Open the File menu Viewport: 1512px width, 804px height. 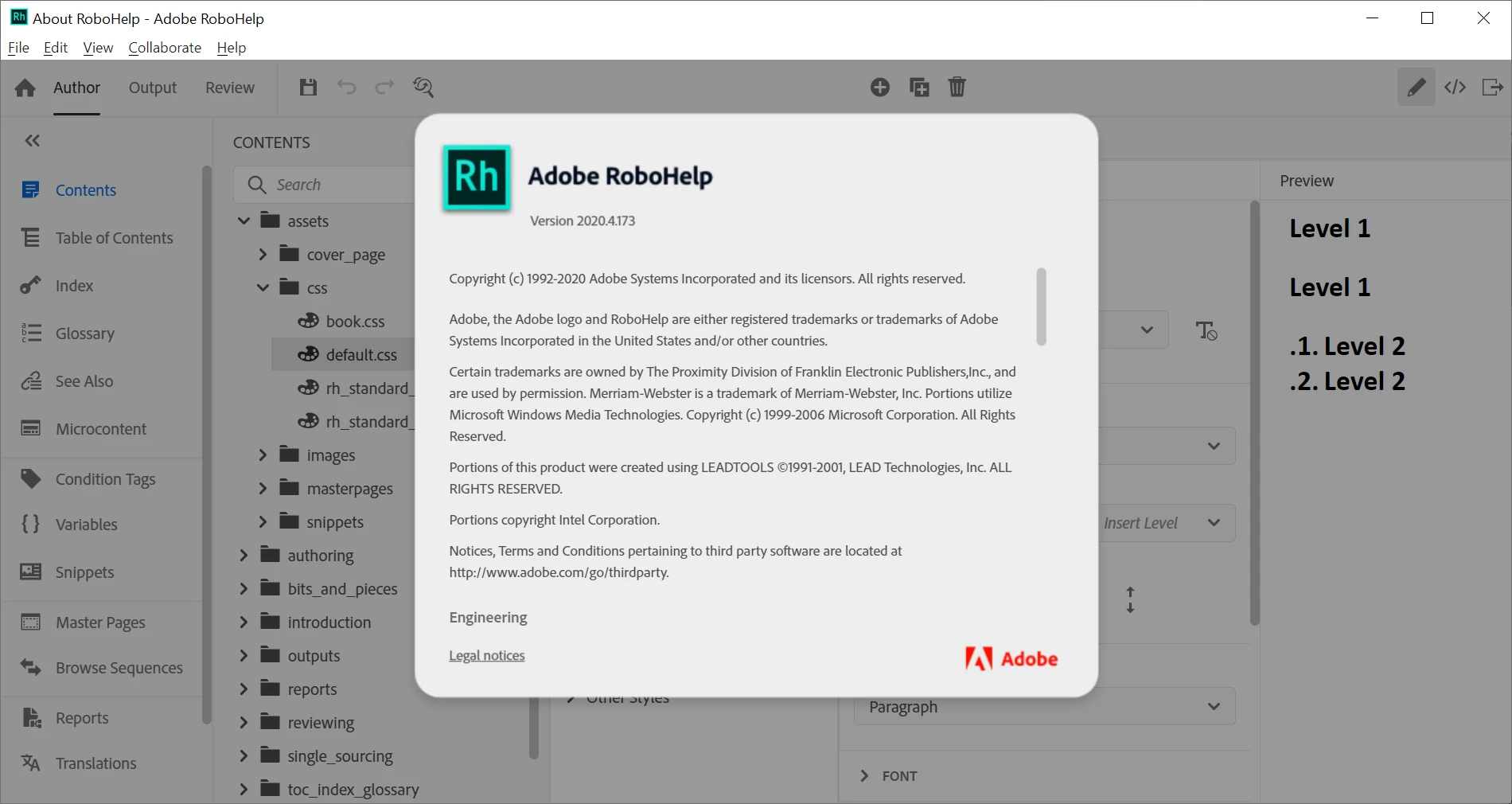pyautogui.click(x=18, y=48)
